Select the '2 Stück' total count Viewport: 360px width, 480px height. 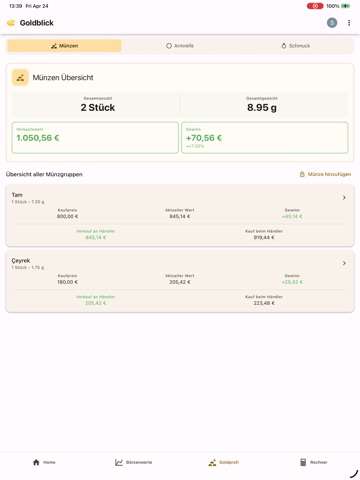(98, 108)
